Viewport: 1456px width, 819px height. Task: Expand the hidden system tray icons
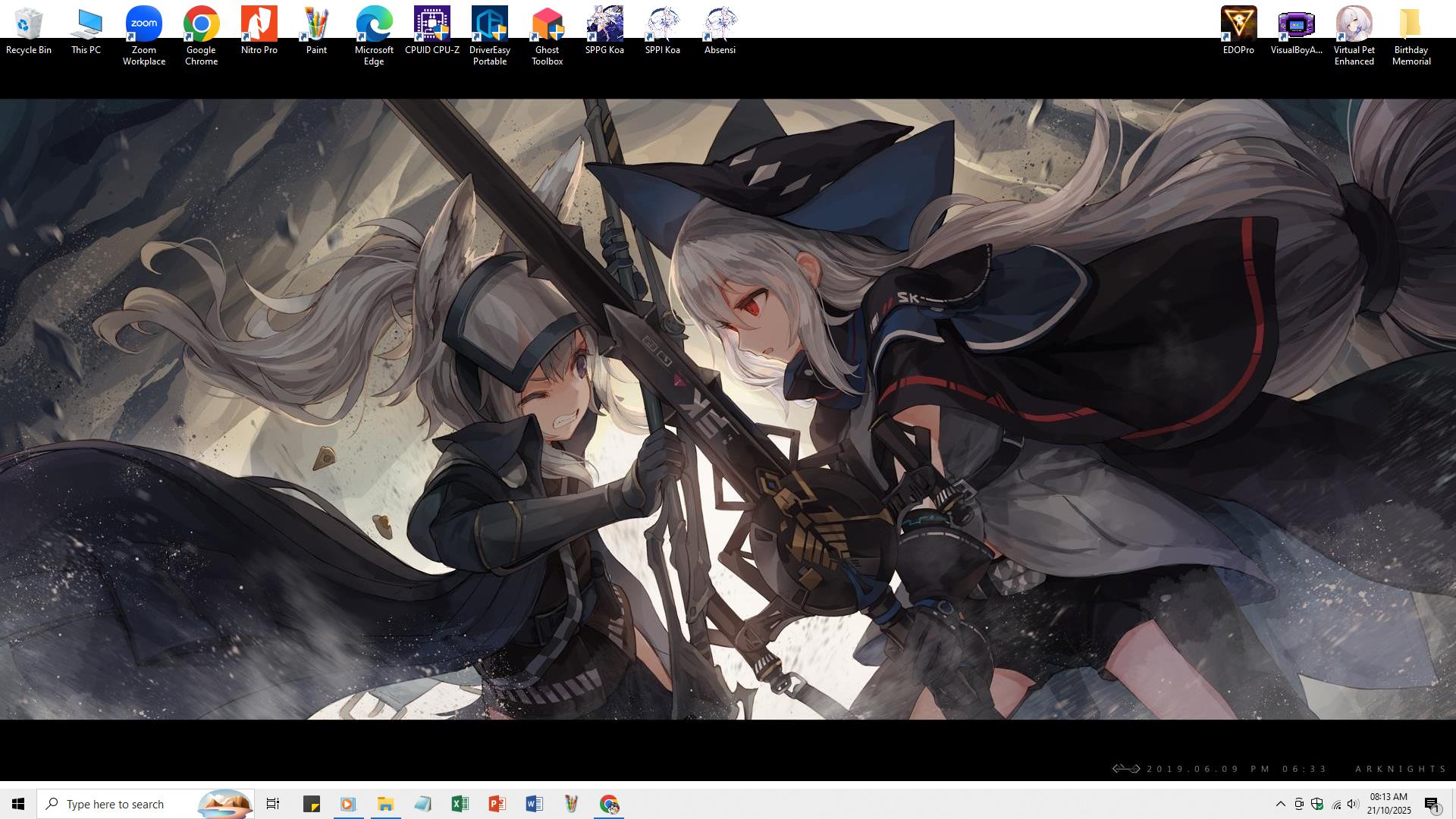[1280, 804]
